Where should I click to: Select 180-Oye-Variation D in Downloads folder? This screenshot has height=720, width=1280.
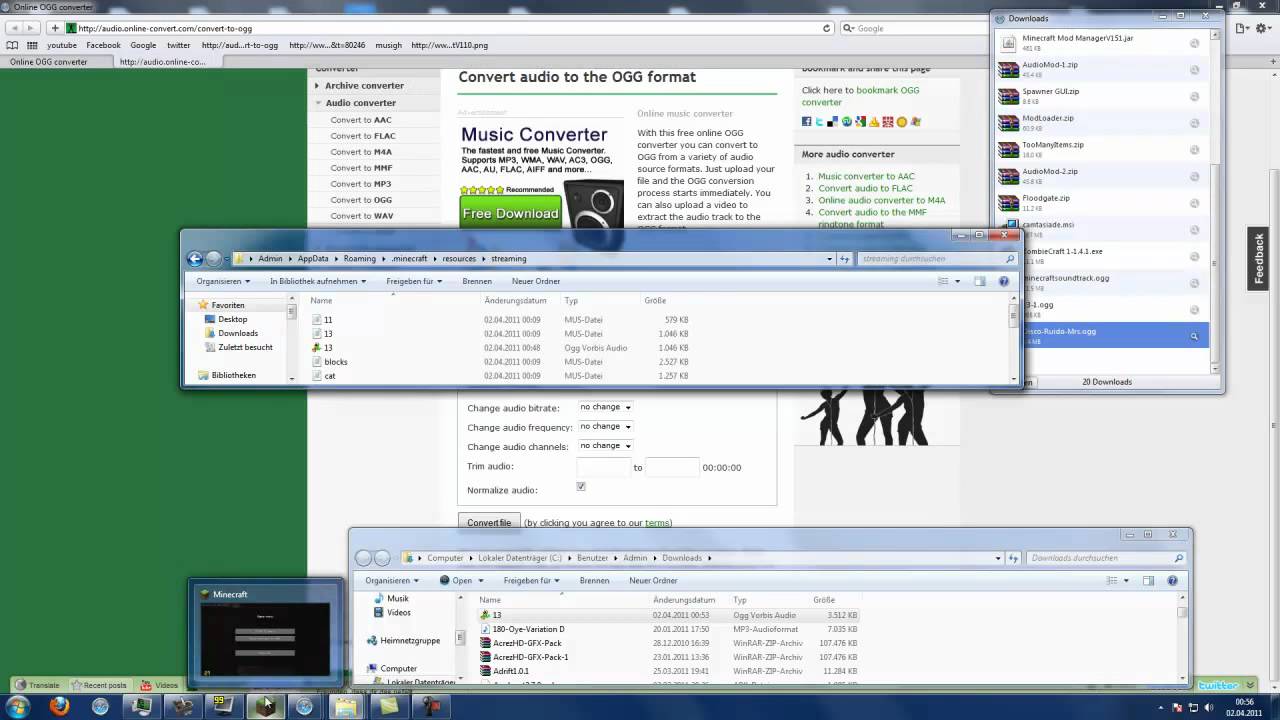(x=528, y=629)
